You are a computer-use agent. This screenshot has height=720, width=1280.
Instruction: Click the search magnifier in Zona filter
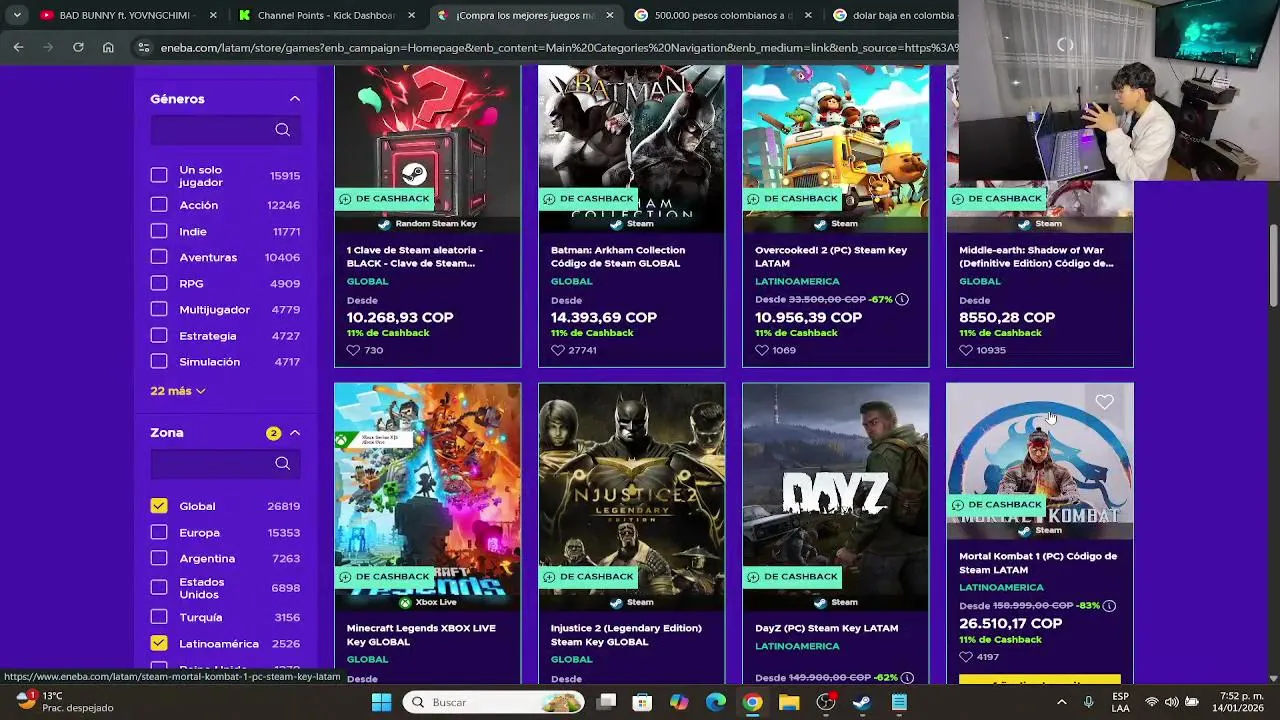coord(283,464)
